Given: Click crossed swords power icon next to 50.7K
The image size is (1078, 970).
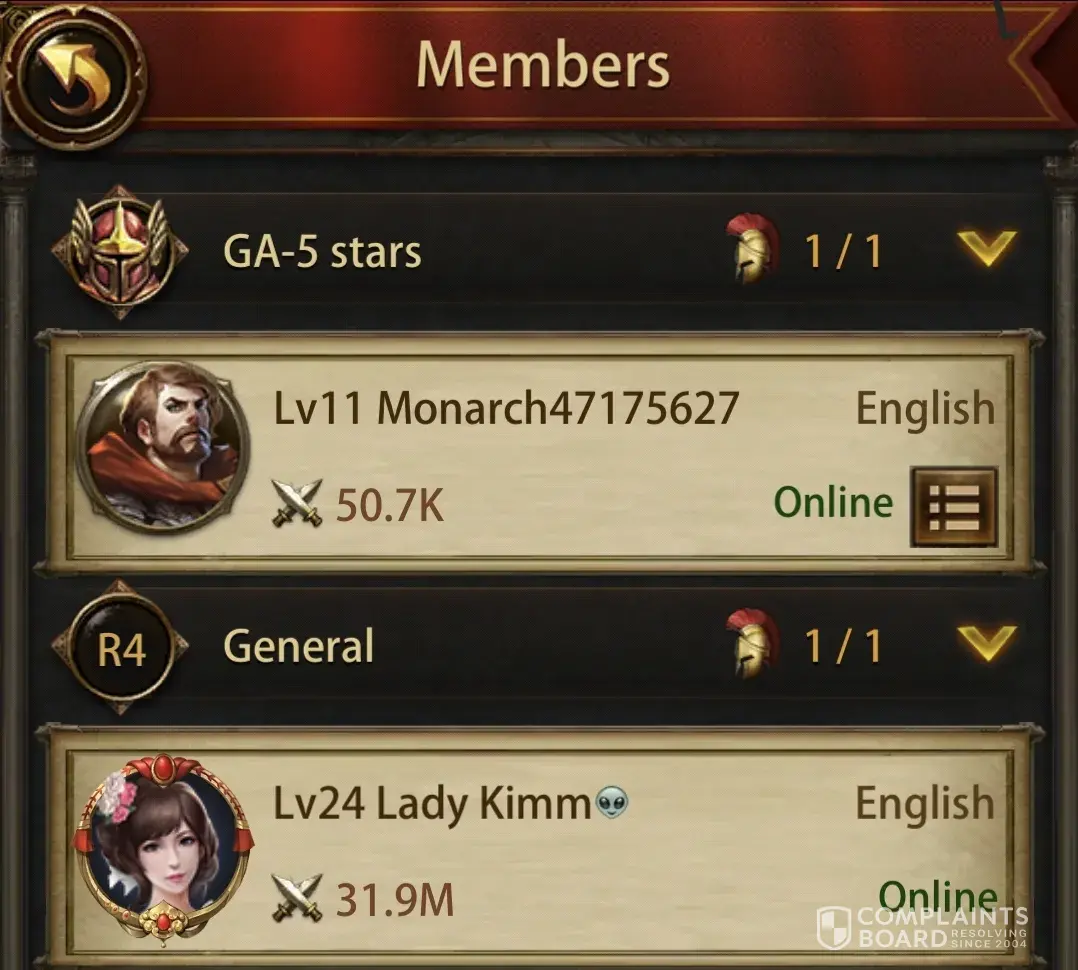Looking at the screenshot, I should (296, 504).
